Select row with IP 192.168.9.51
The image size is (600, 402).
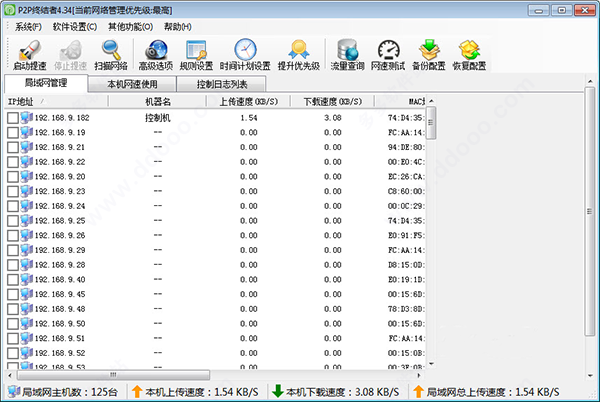tap(215, 338)
